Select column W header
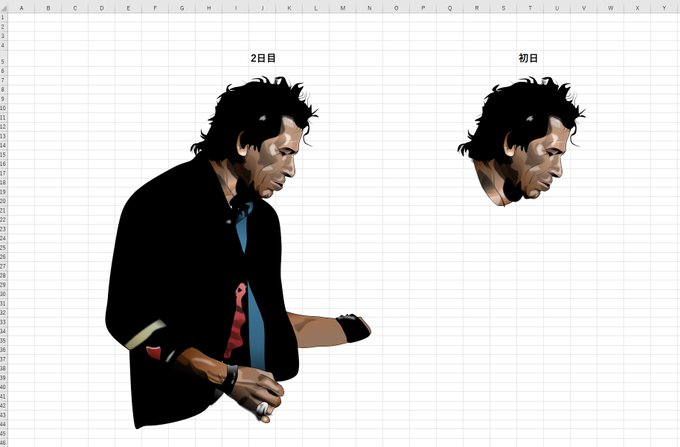This screenshot has height=447, width=680. click(611, 8)
